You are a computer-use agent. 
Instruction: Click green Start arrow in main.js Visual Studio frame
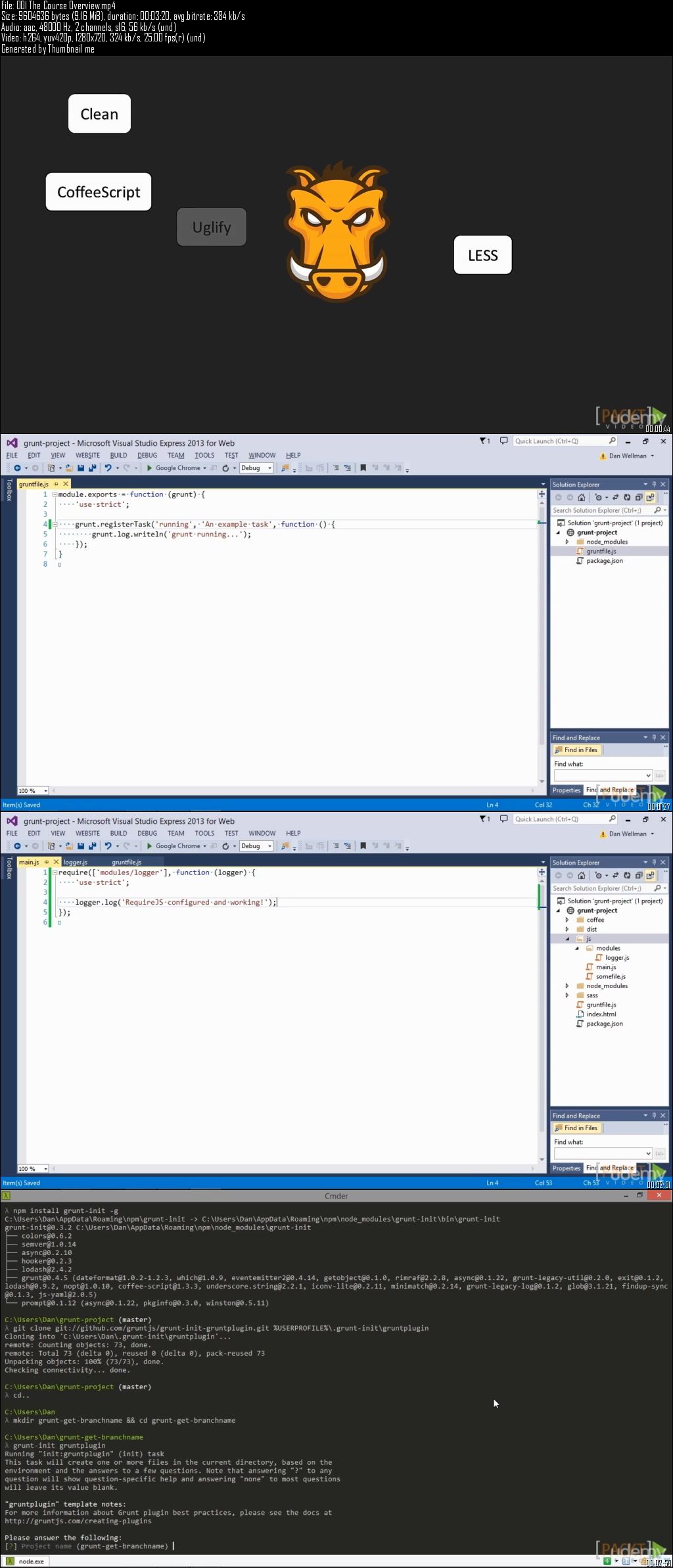click(150, 846)
